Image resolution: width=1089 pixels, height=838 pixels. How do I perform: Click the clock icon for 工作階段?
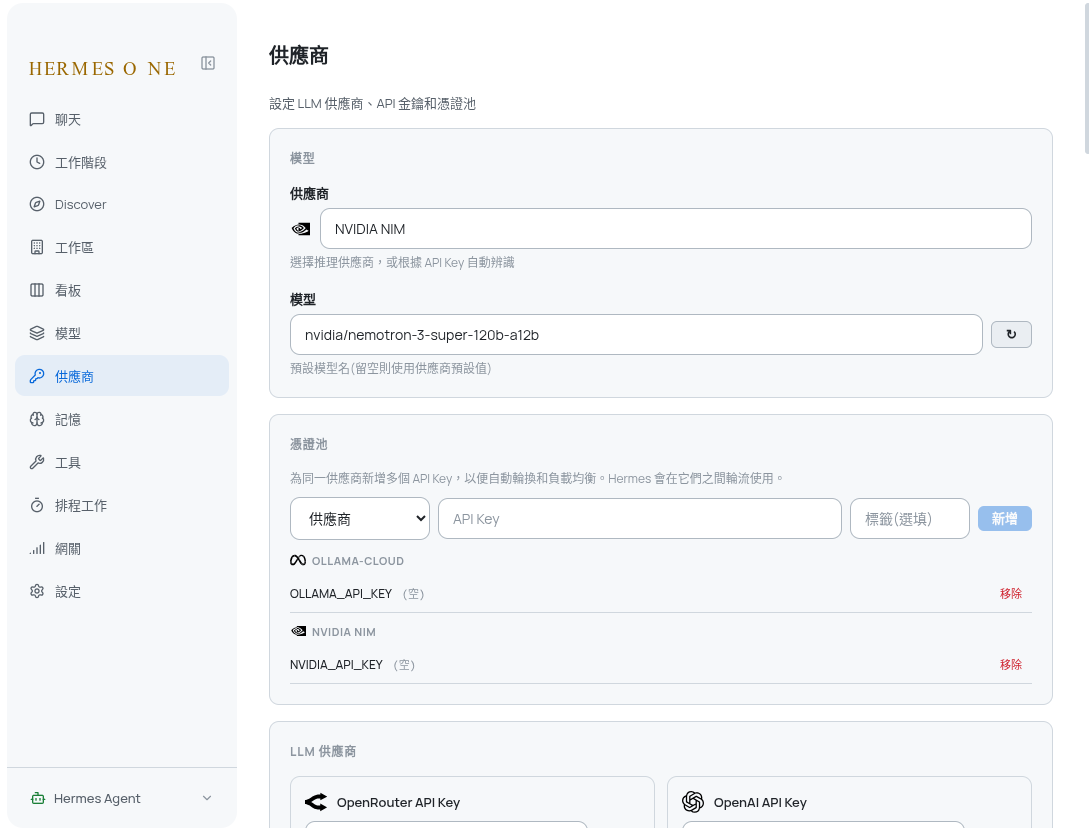[37, 162]
